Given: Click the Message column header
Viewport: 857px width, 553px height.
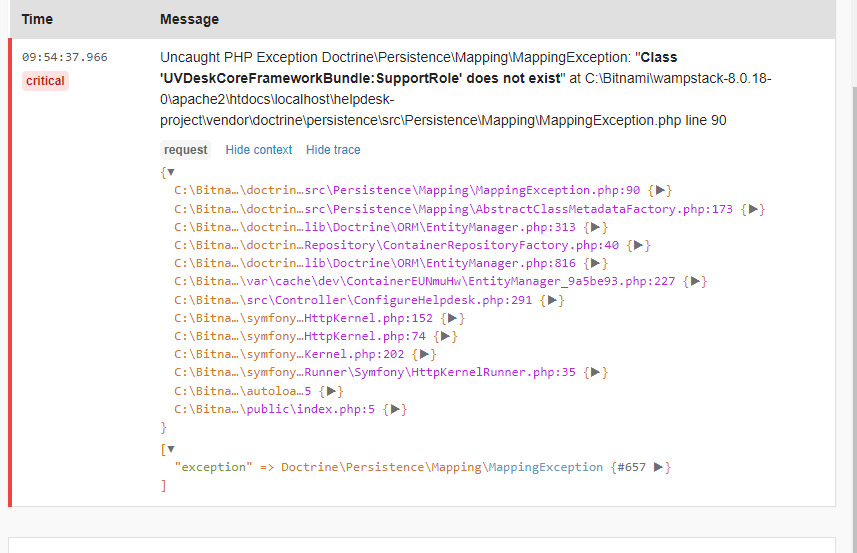Looking at the screenshot, I should [x=189, y=19].
